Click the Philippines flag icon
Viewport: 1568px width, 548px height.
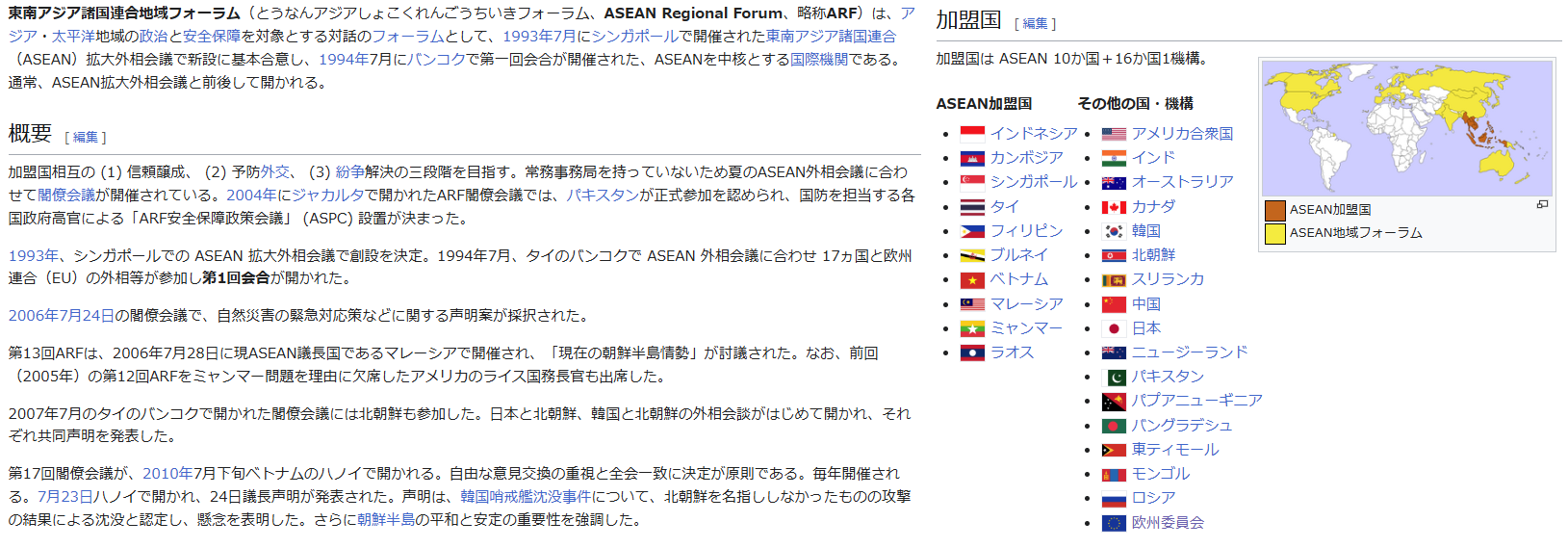pos(972,231)
